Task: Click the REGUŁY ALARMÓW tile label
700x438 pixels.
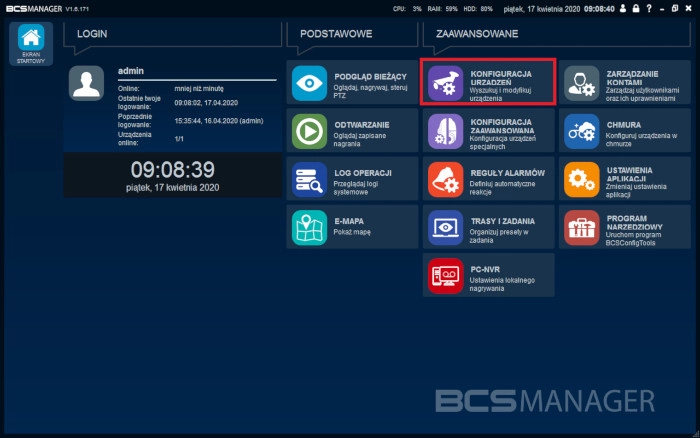Action: click(508, 173)
